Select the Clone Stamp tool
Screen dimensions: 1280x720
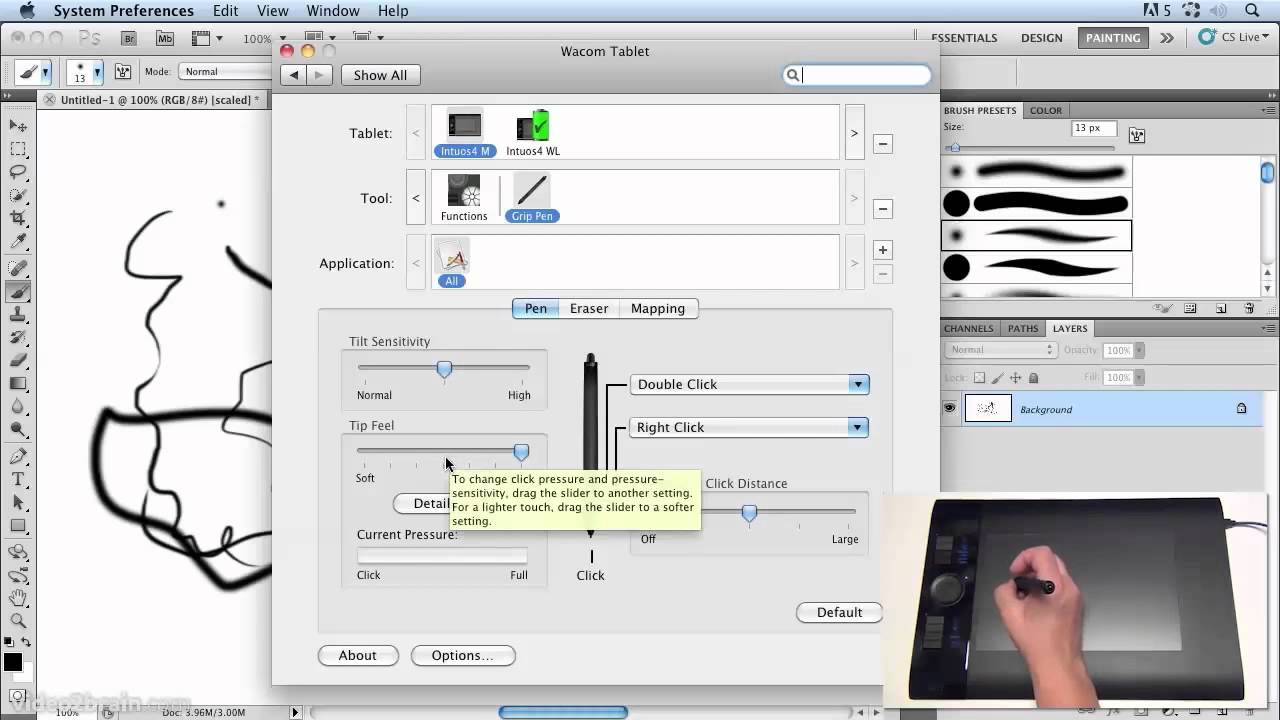point(18,315)
